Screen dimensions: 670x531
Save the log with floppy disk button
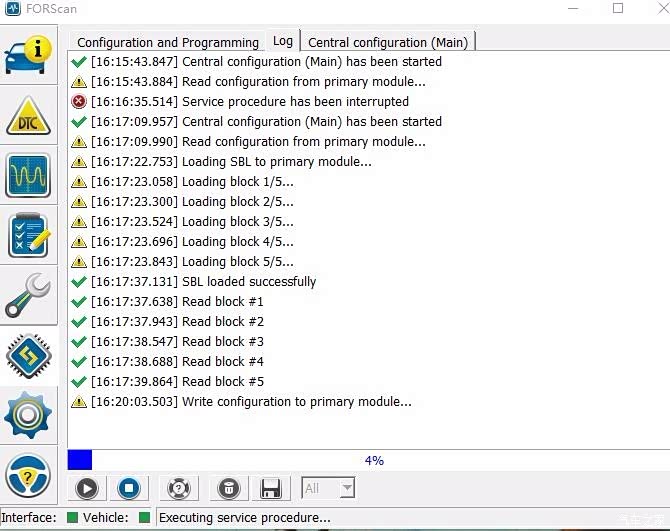[271, 488]
